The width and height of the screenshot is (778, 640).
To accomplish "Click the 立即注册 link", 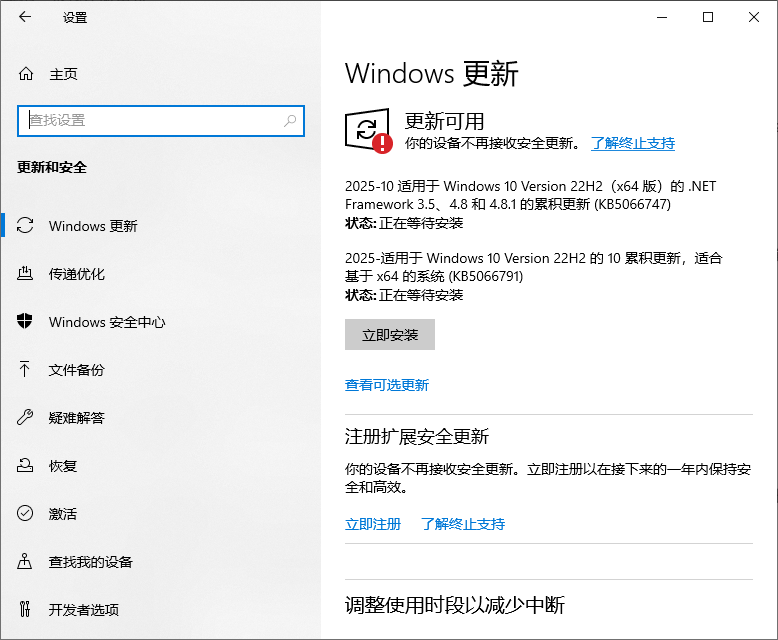I will 373,524.
